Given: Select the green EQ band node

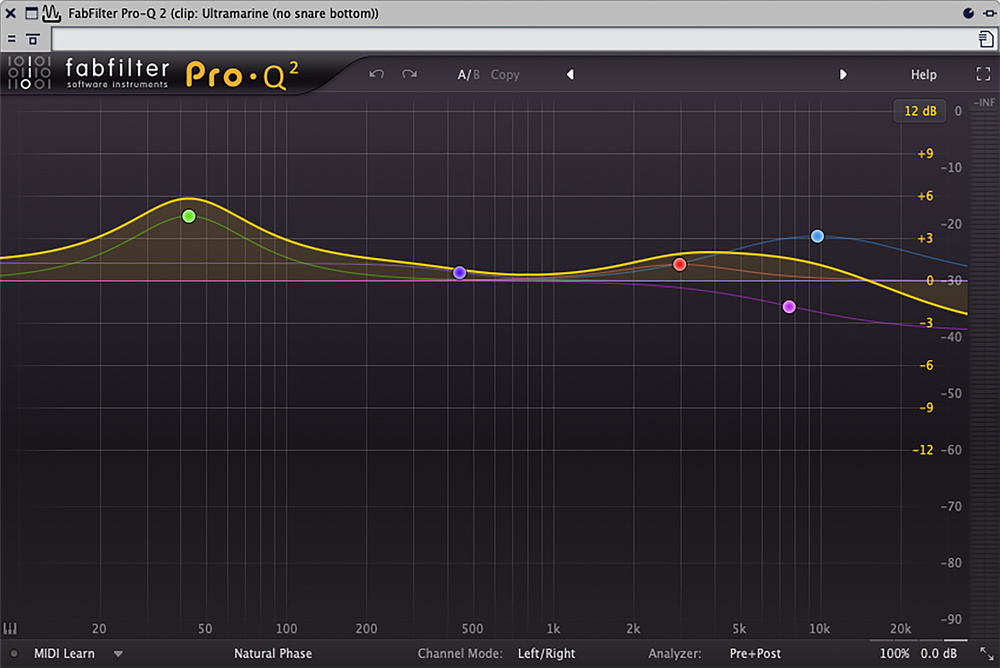Looking at the screenshot, I should click(x=189, y=216).
